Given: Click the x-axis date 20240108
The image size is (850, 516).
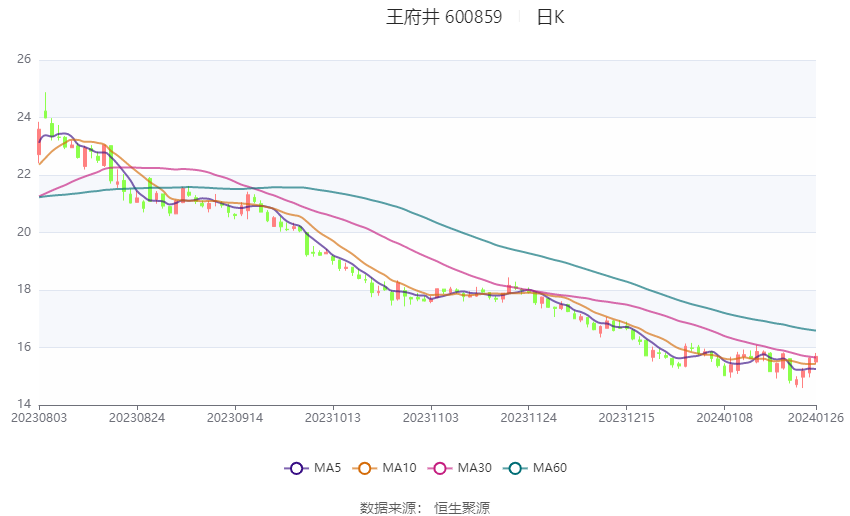Looking at the screenshot, I should [724, 418].
